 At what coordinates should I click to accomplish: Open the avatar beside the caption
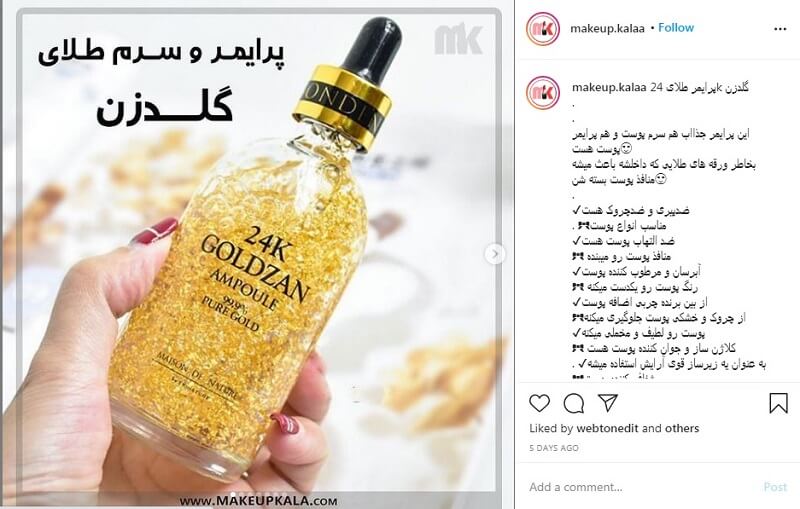543,93
